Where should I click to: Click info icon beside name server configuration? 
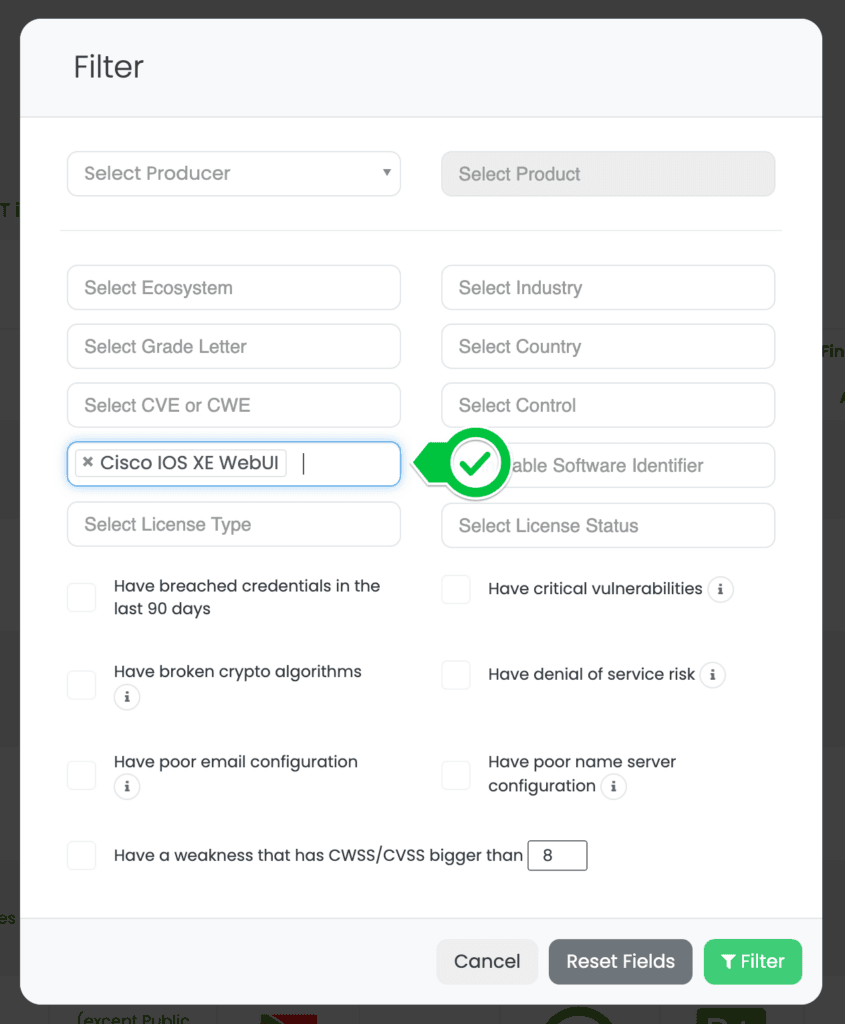tap(613, 787)
